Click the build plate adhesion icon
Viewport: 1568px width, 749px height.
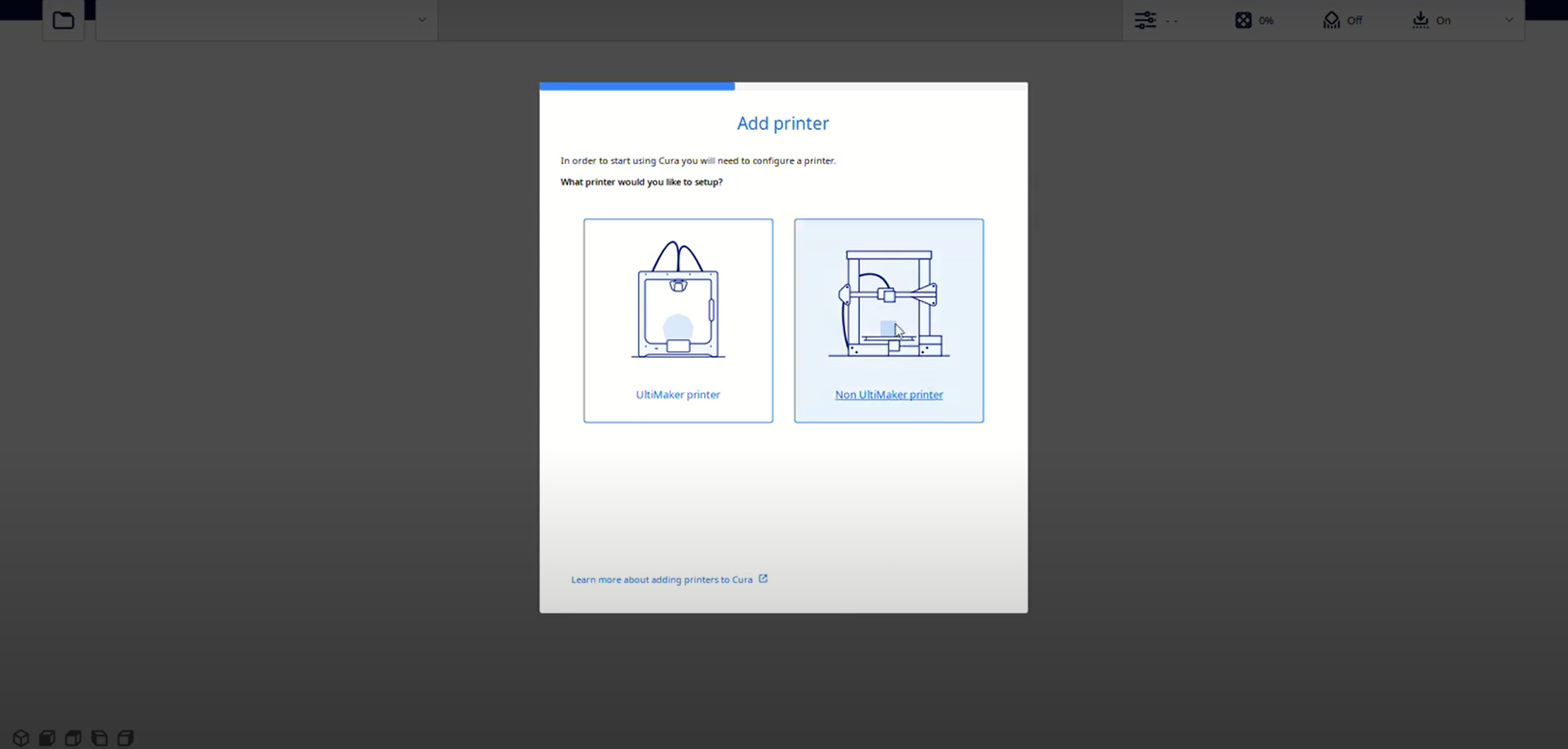coord(1420,20)
